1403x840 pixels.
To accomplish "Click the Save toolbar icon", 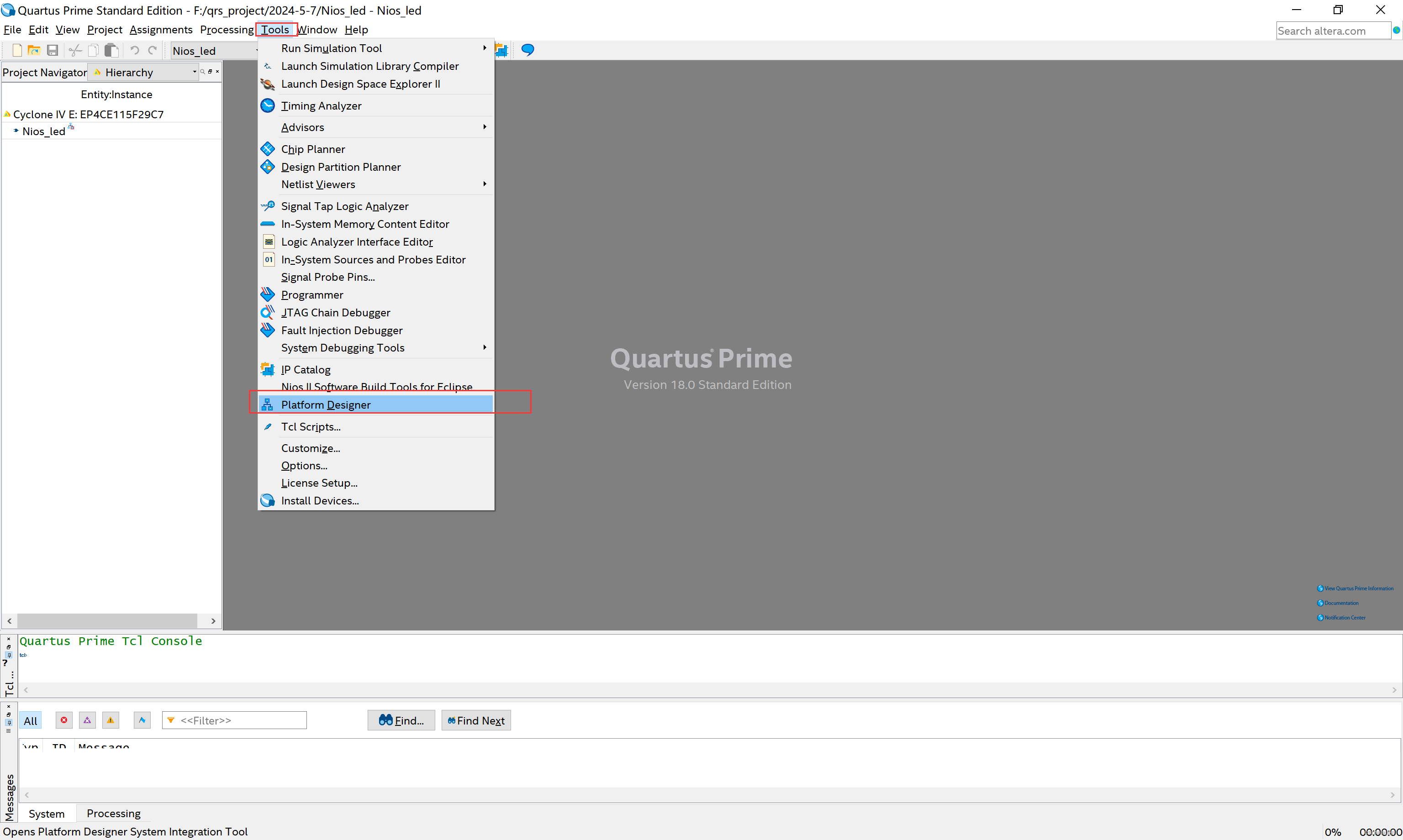I will (52, 50).
